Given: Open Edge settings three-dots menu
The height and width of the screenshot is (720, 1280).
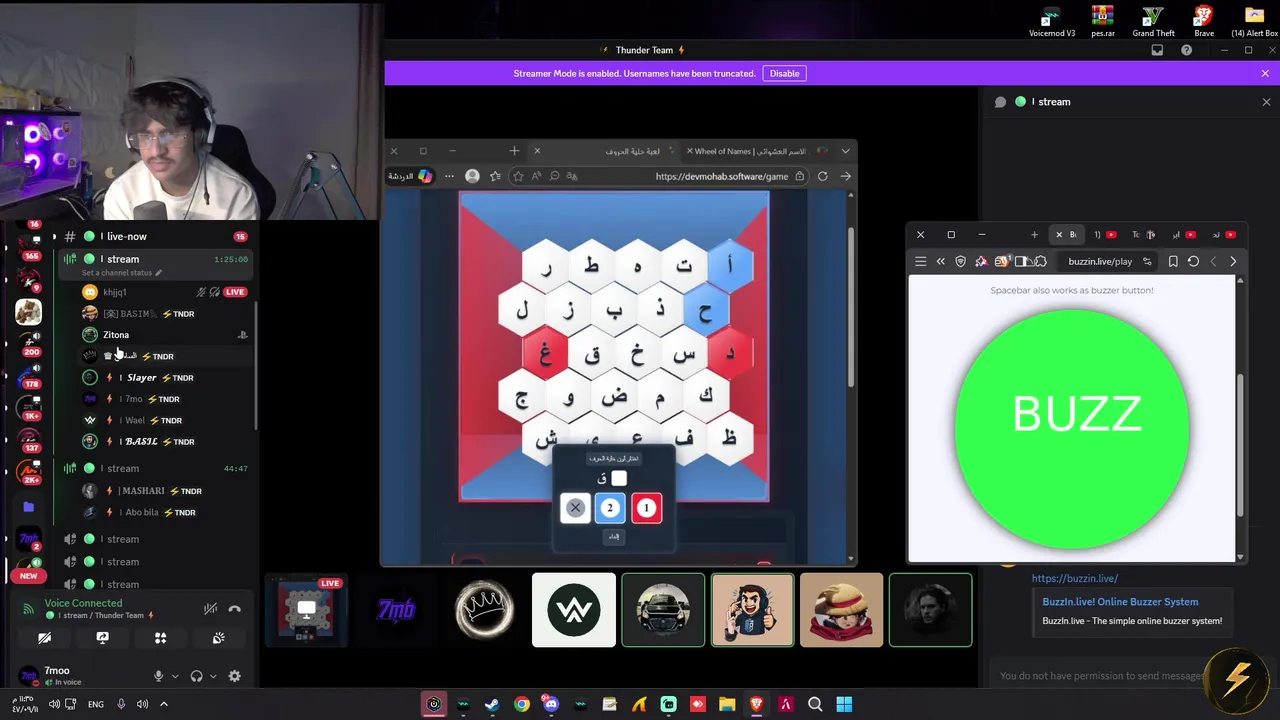Looking at the screenshot, I should coord(449,176).
